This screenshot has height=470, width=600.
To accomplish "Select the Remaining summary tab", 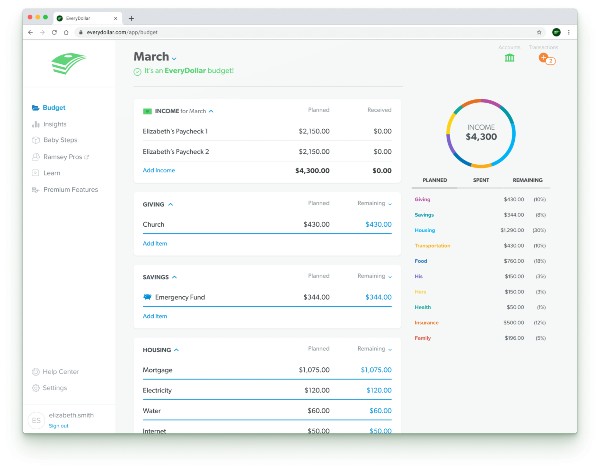I will pos(527,180).
